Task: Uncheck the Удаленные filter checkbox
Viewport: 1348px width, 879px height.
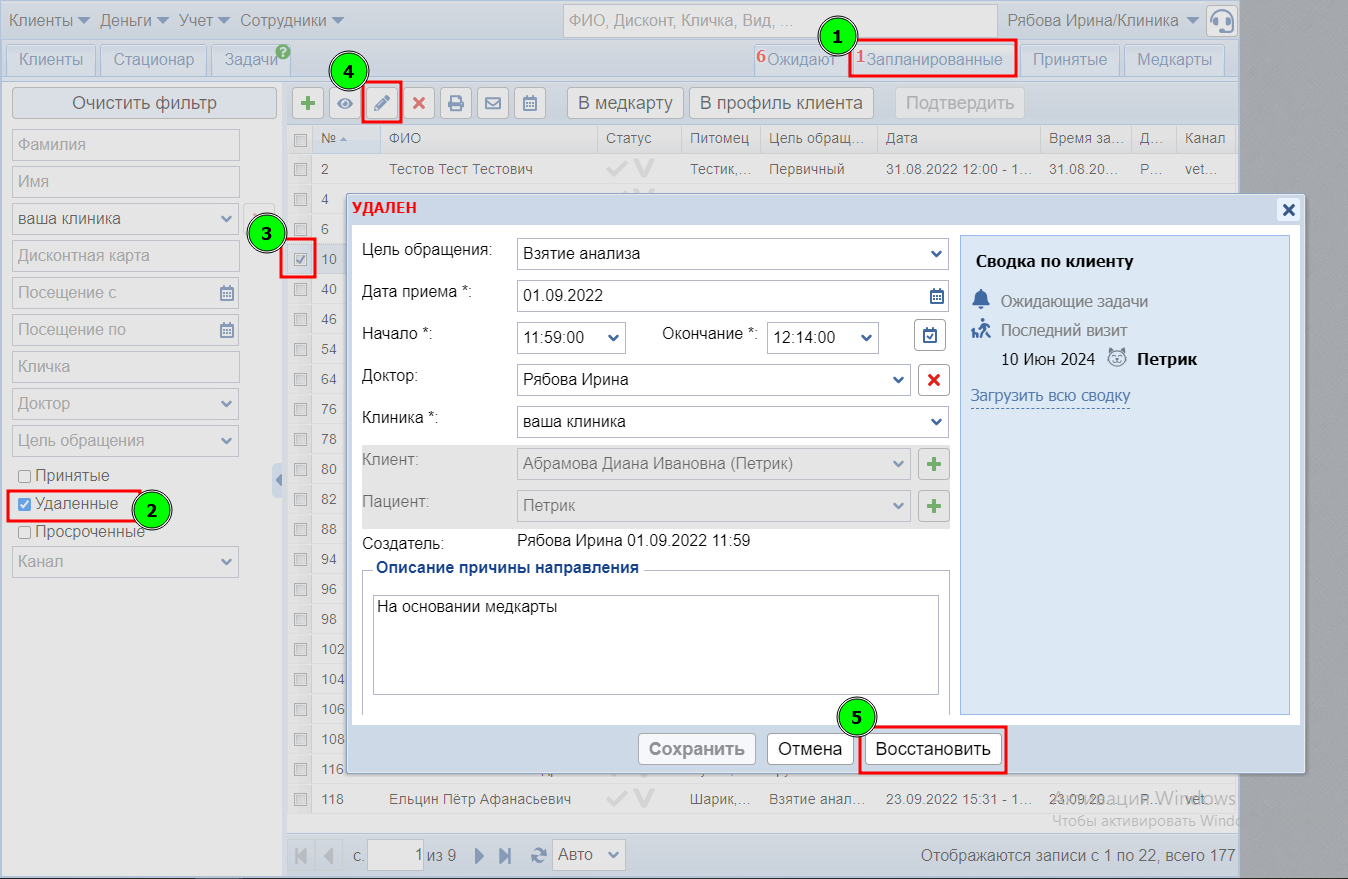Action: (x=25, y=504)
